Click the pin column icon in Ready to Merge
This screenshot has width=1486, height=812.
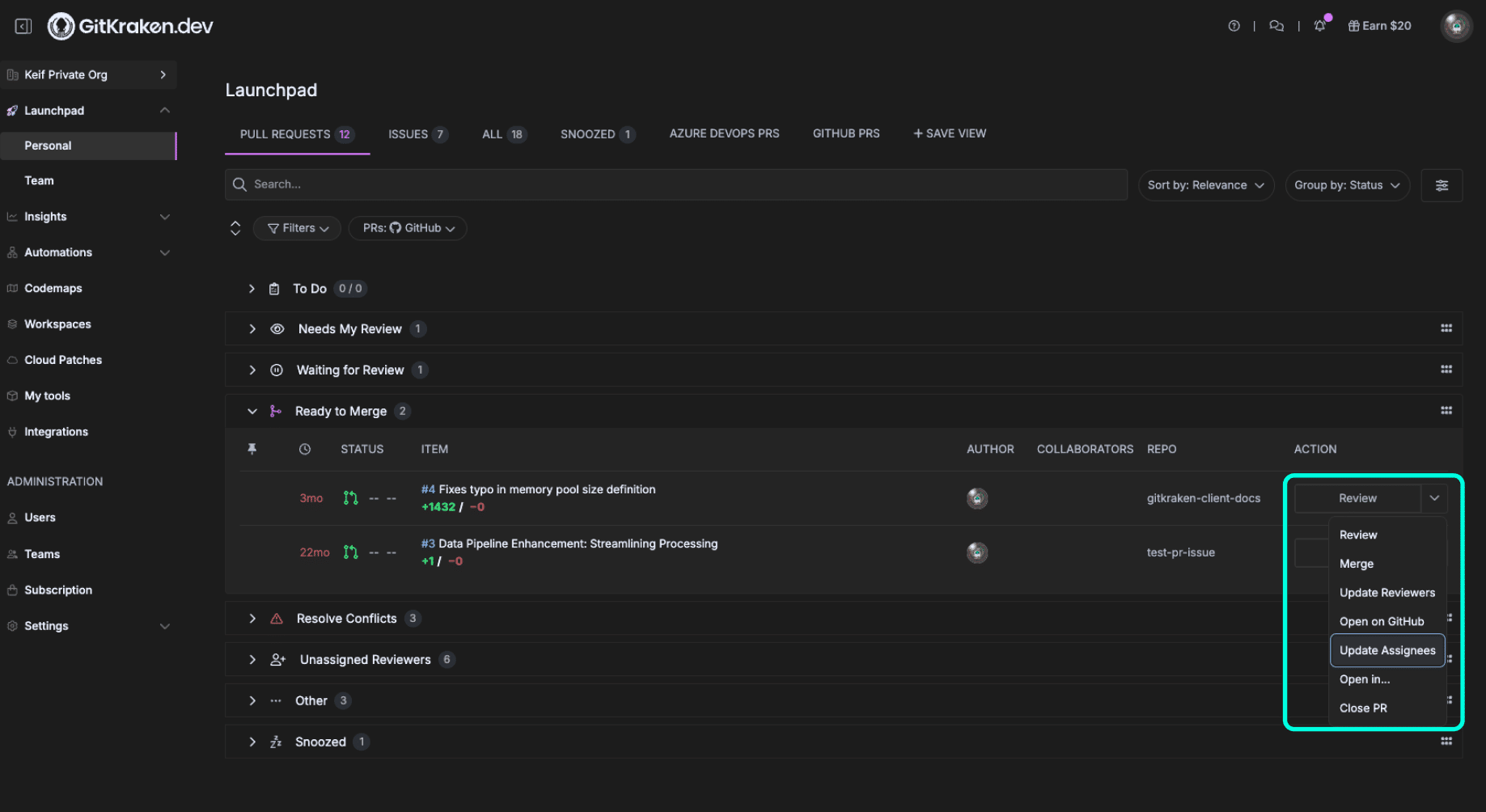[x=252, y=449]
